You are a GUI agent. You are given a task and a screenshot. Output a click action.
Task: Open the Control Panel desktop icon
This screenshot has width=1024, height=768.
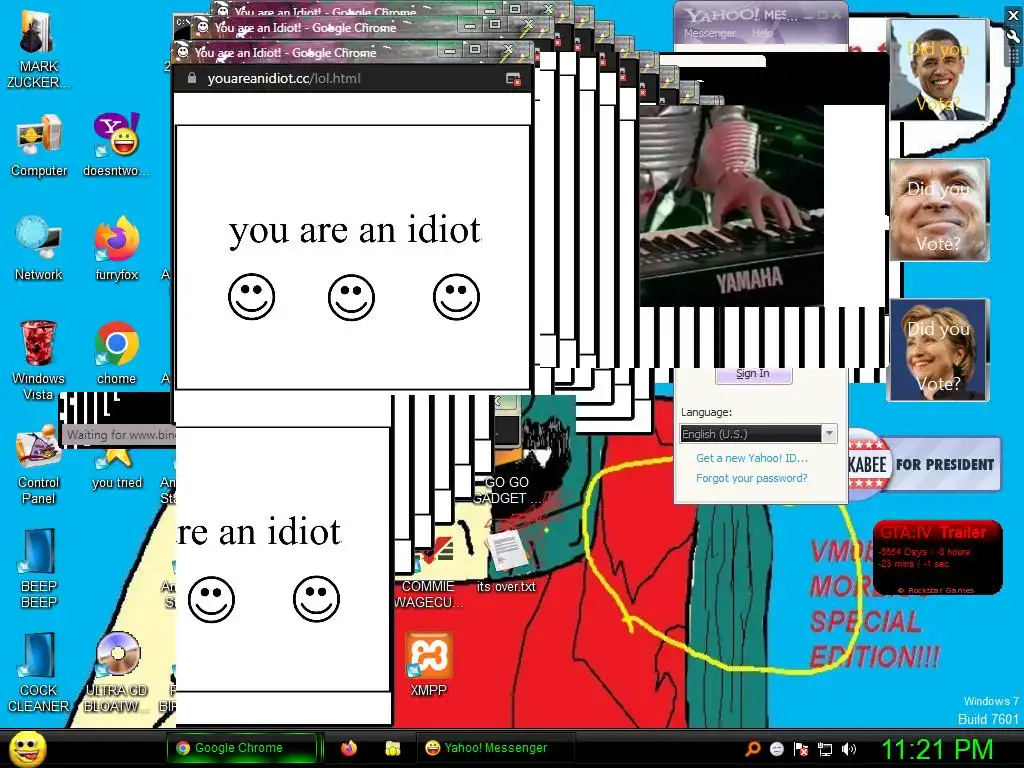click(39, 465)
